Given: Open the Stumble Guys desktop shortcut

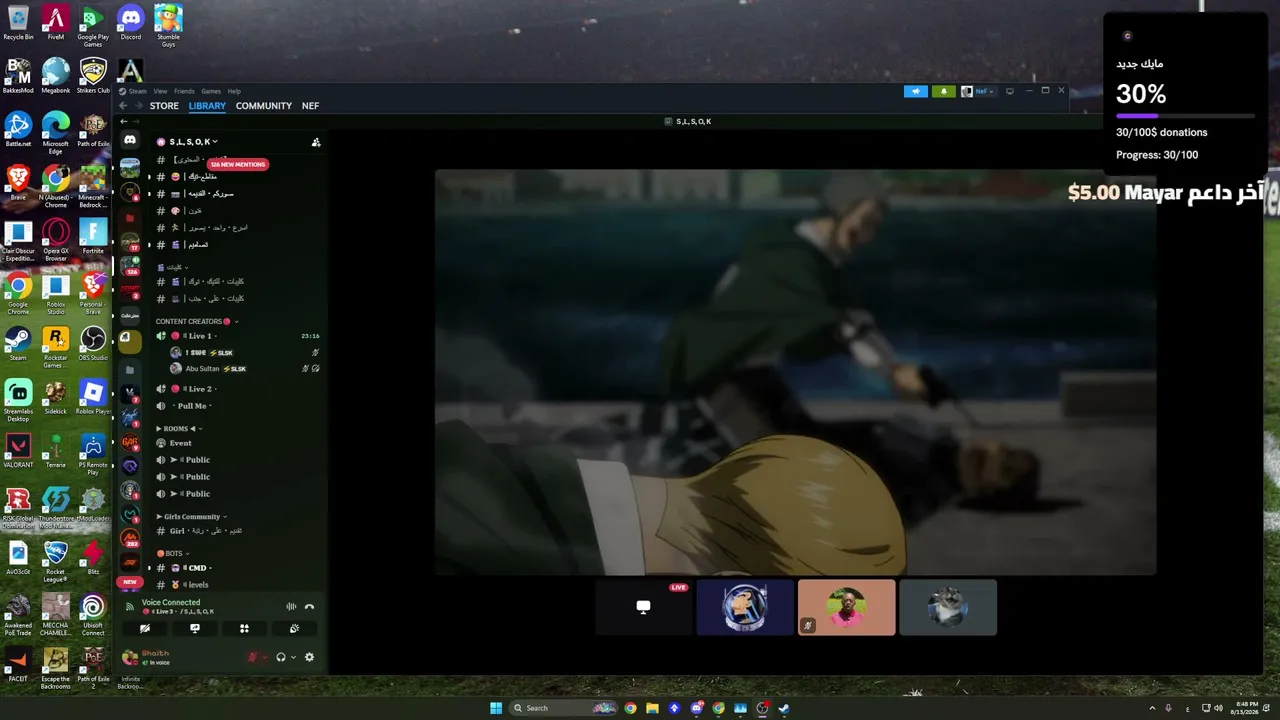Looking at the screenshot, I should click(168, 26).
